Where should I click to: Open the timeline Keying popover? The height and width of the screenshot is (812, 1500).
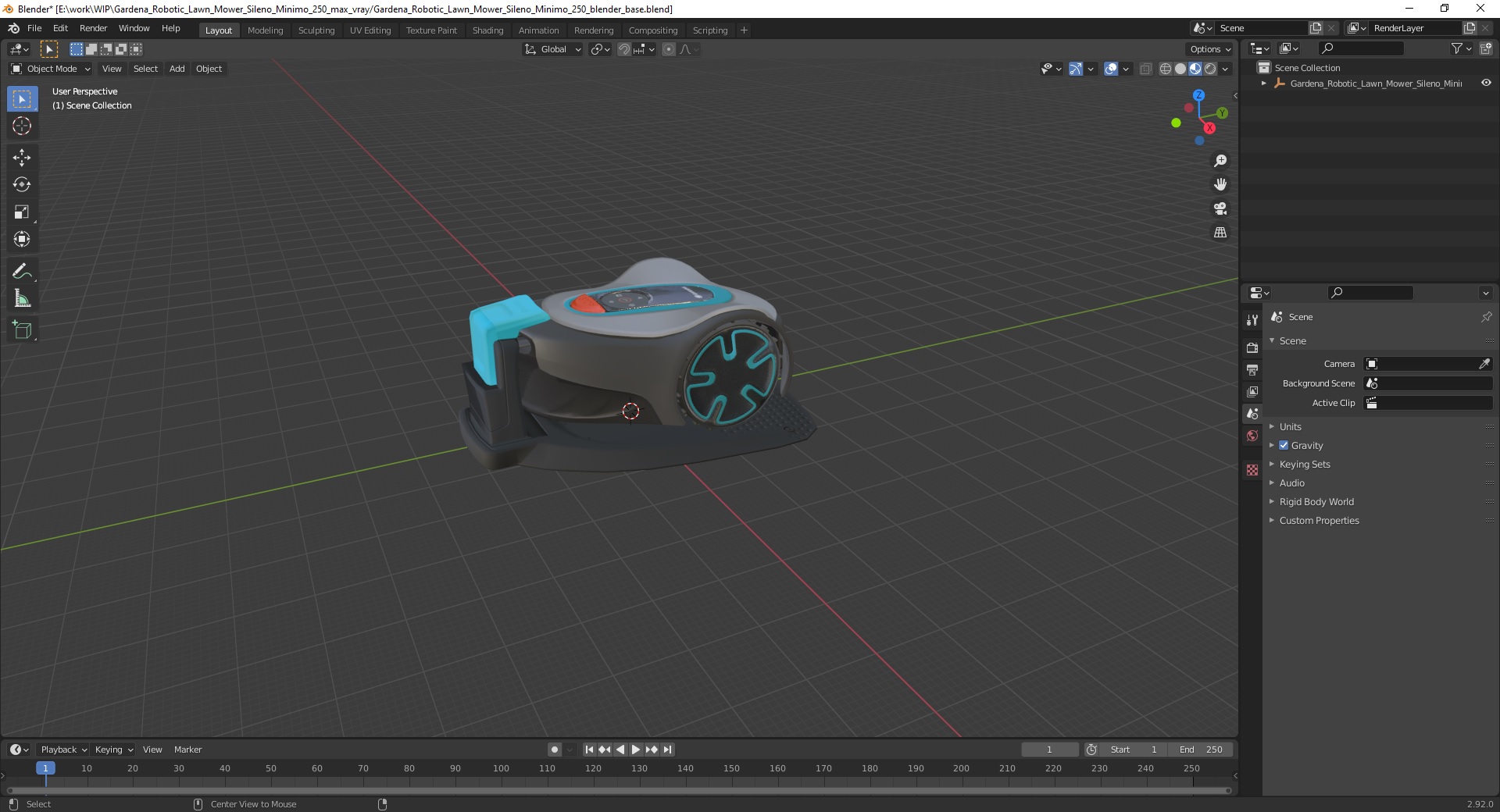(113, 750)
